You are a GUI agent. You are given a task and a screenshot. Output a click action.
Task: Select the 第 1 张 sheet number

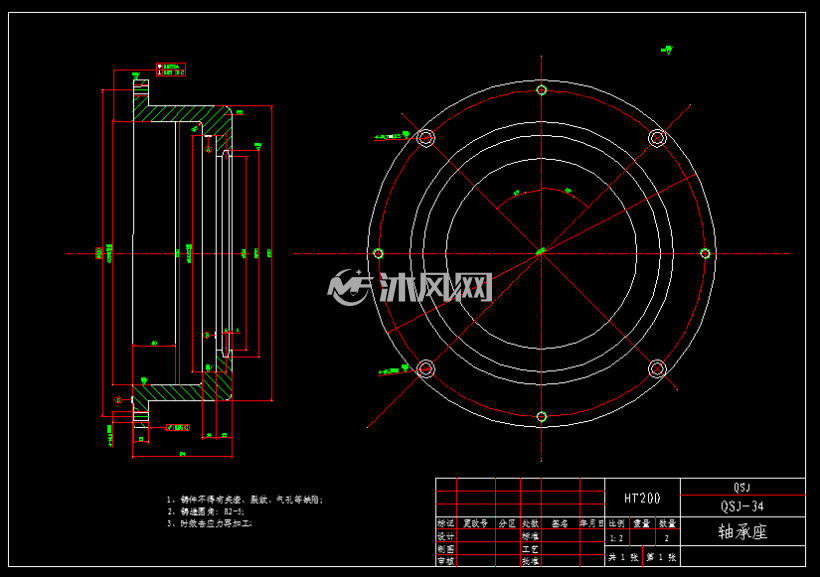pos(662,557)
